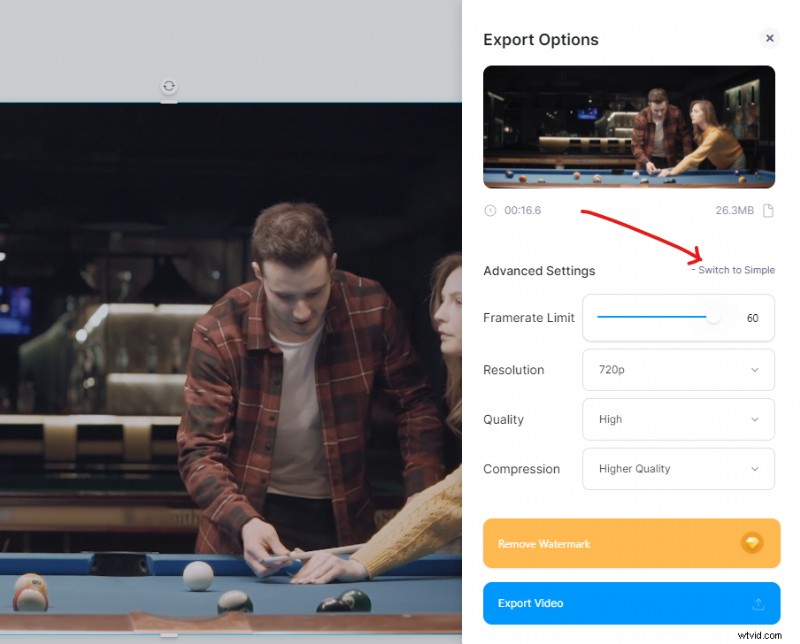Open the Compression dropdown showing Higher Quality

tap(678, 469)
